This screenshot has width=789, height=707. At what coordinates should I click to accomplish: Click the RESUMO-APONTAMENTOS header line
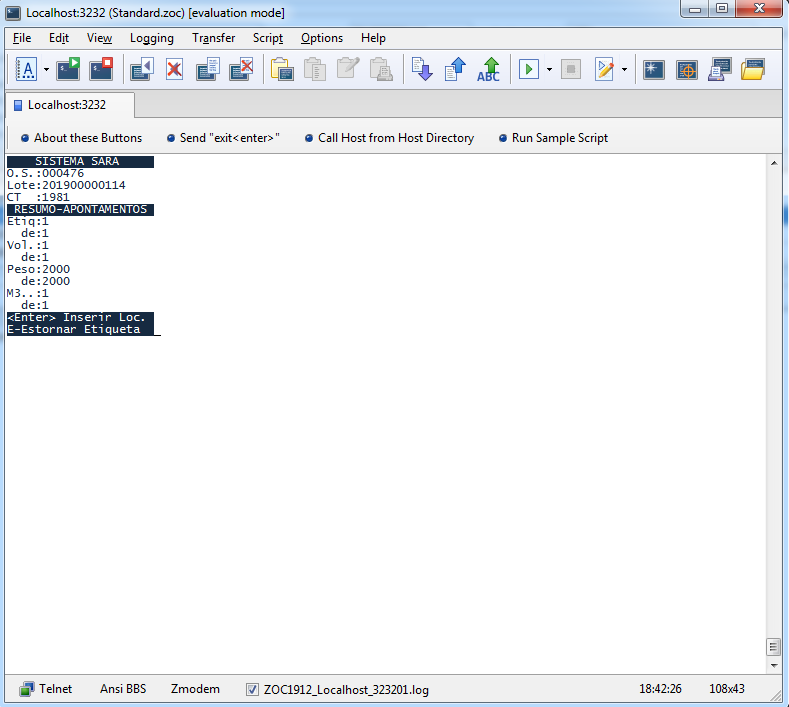pyautogui.click(x=80, y=209)
